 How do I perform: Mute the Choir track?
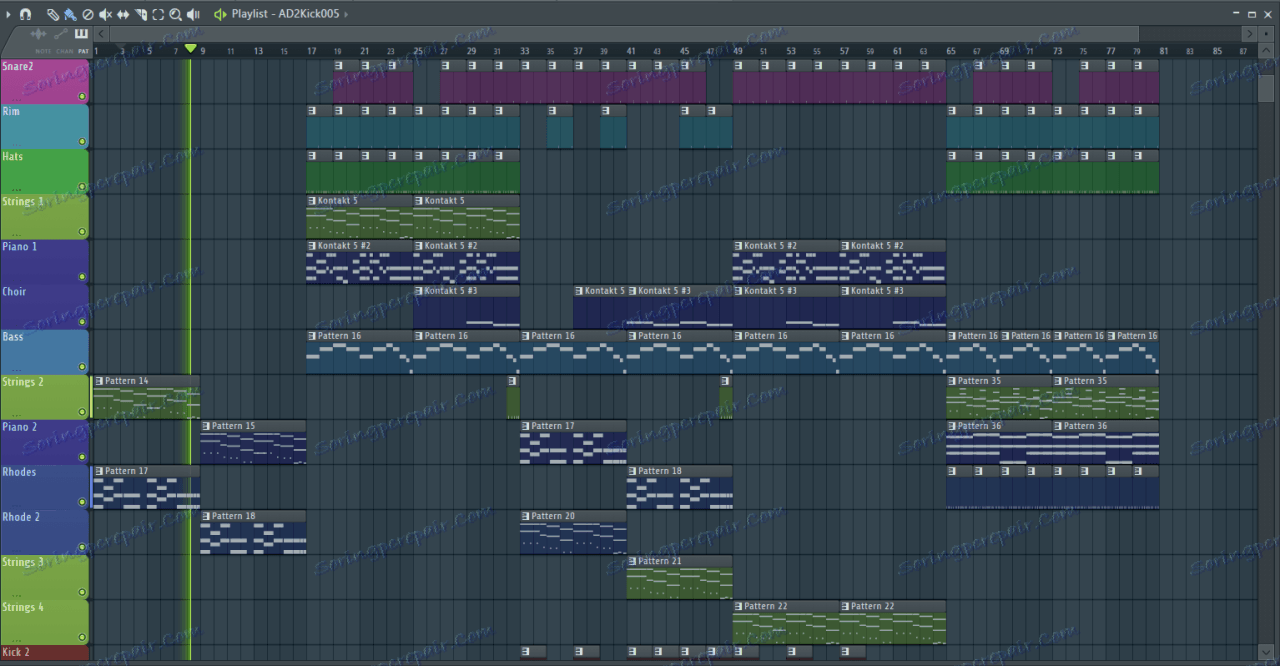[82, 322]
